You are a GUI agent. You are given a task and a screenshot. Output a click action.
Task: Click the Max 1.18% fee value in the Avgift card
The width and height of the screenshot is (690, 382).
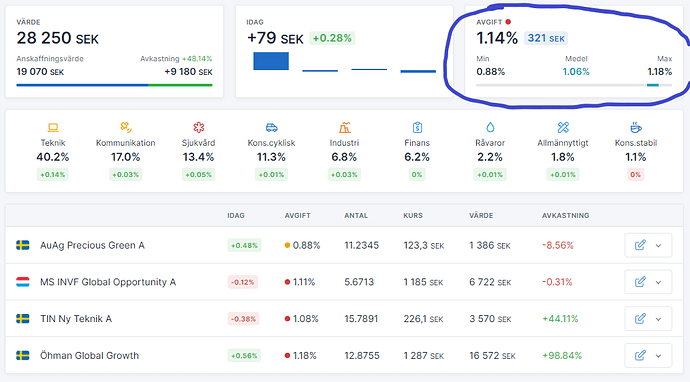660,72
